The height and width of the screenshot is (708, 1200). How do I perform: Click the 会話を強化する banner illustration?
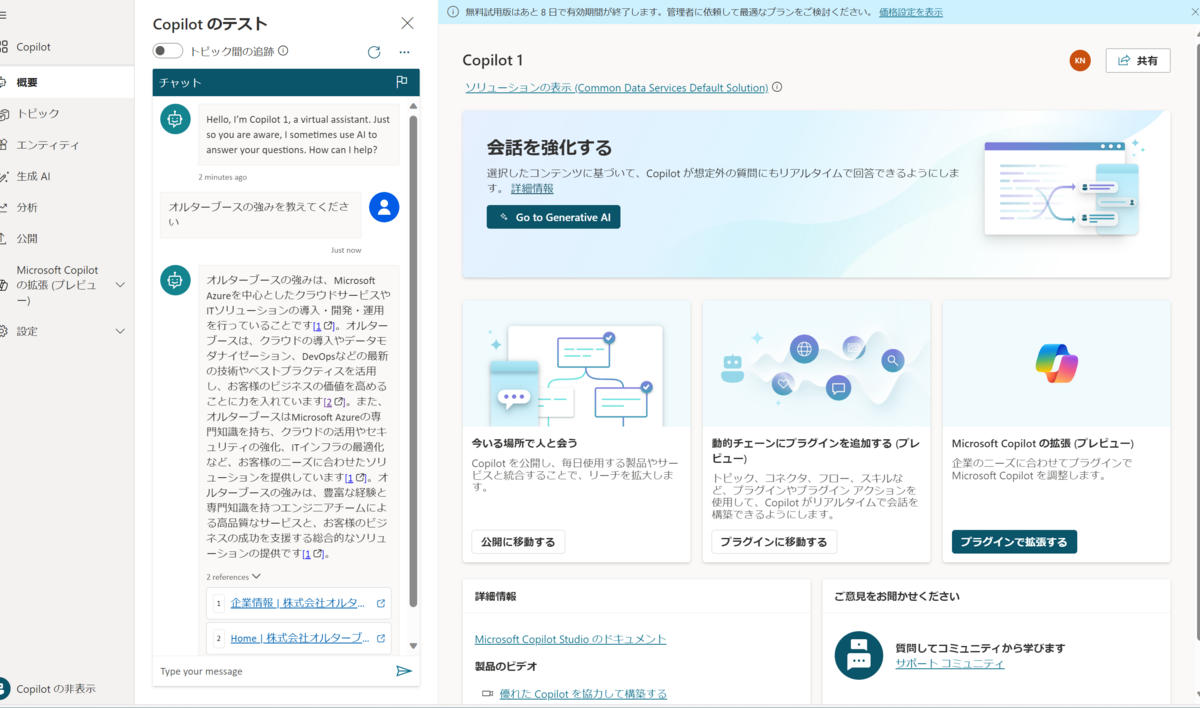1064,190
